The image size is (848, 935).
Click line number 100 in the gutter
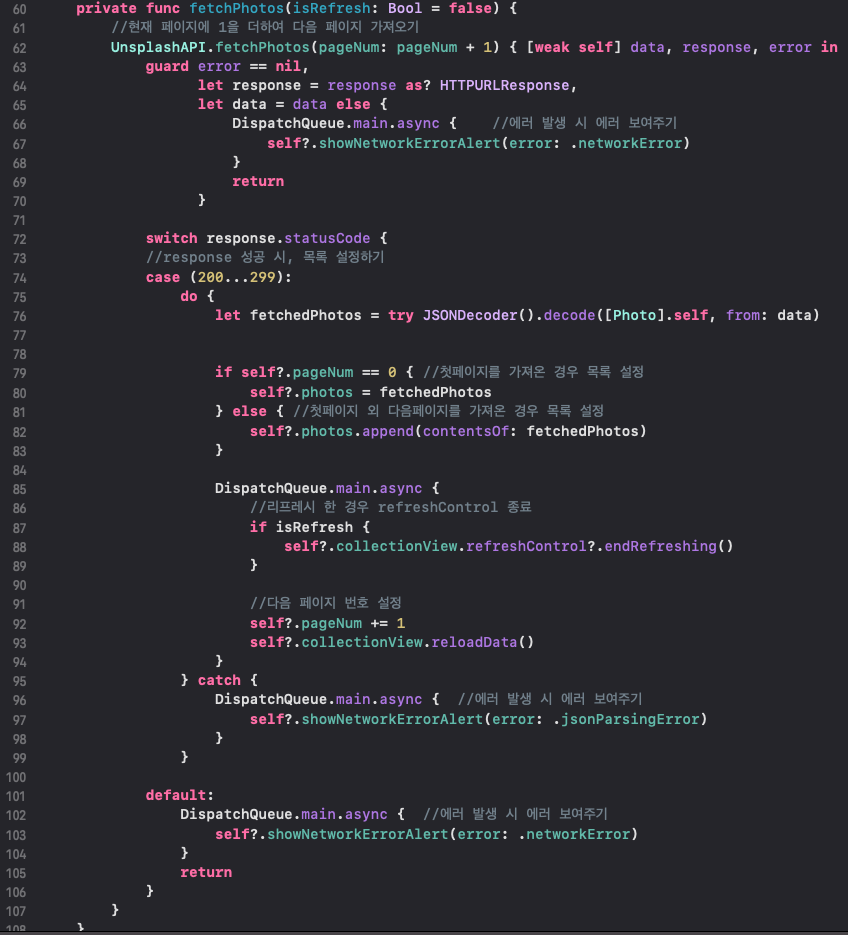pyautogui.click(x=16, y=778)
